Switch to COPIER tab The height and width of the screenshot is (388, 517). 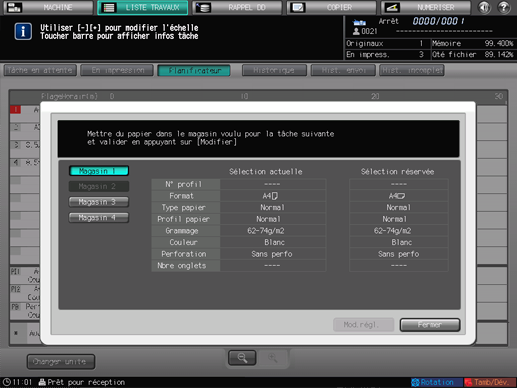332,7
